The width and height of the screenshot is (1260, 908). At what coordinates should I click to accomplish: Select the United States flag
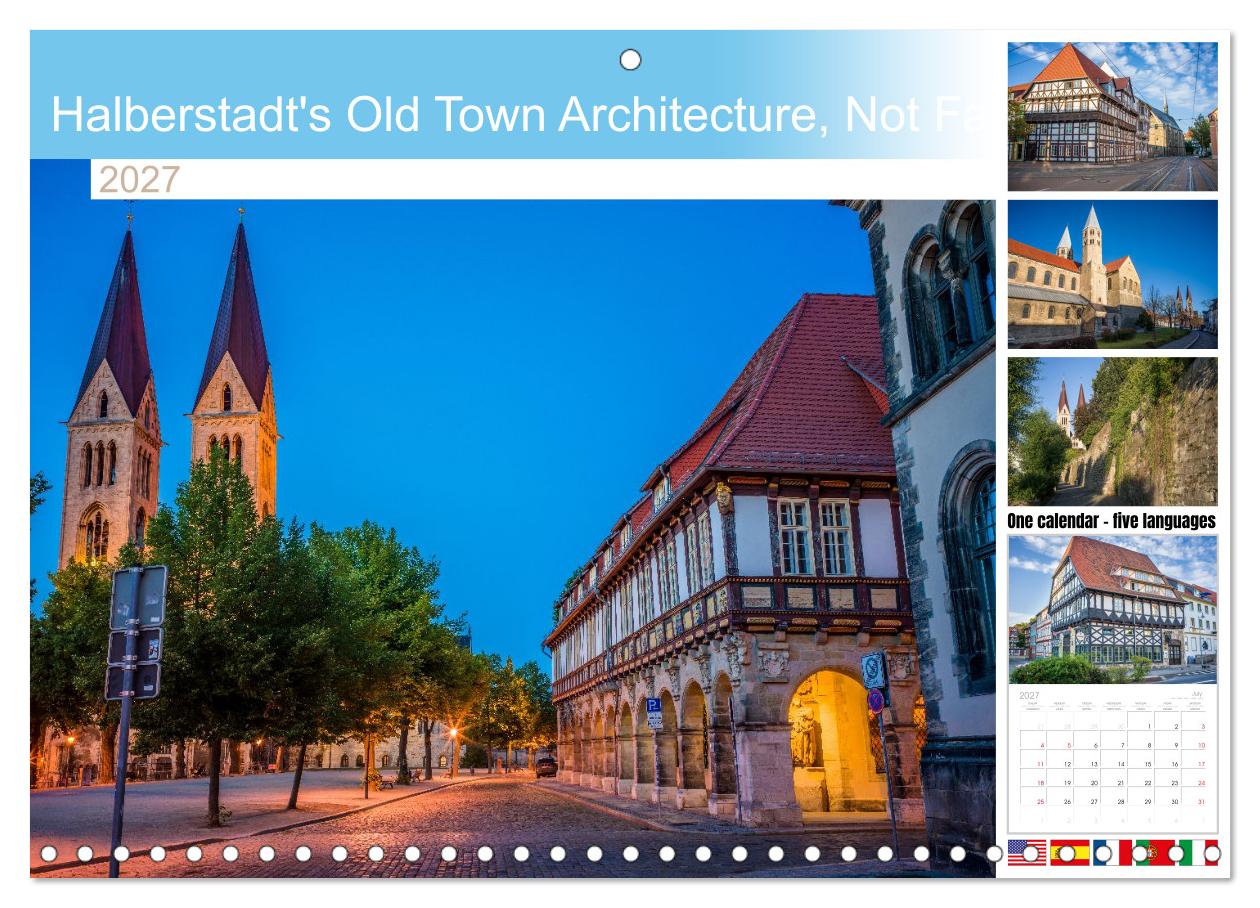(x=1027, y=853)
